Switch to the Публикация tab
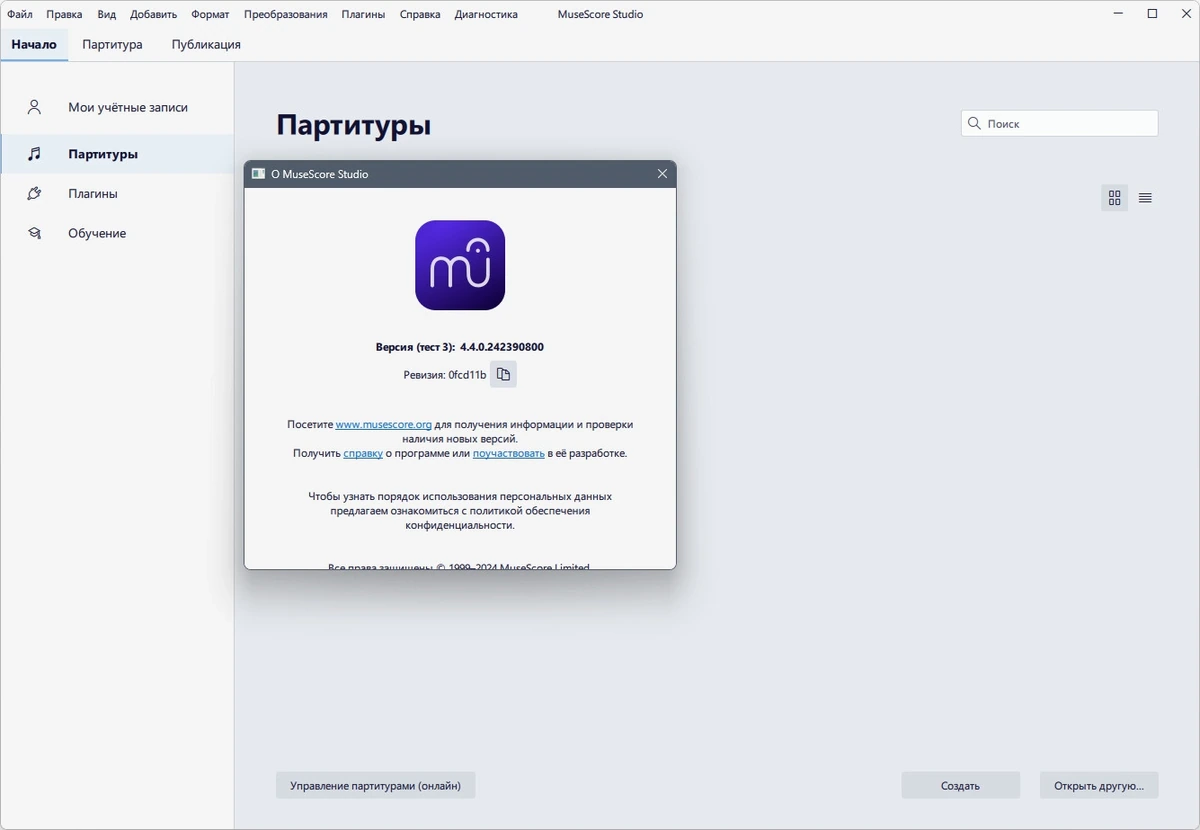Viewport: 1200px width, 830px height. pos(206,45)
